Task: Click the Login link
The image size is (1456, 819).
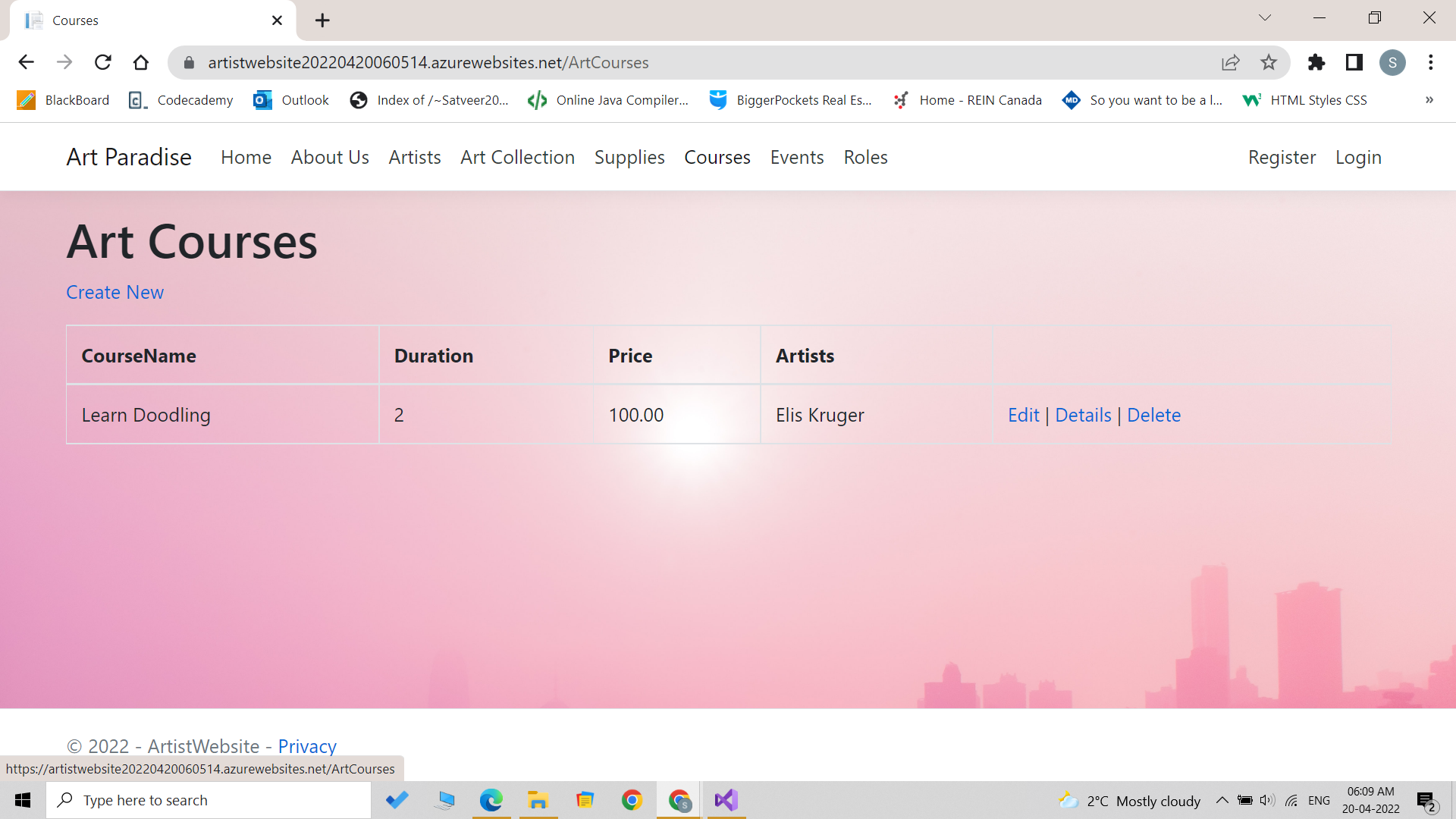Action: [x=1358, y=157]
